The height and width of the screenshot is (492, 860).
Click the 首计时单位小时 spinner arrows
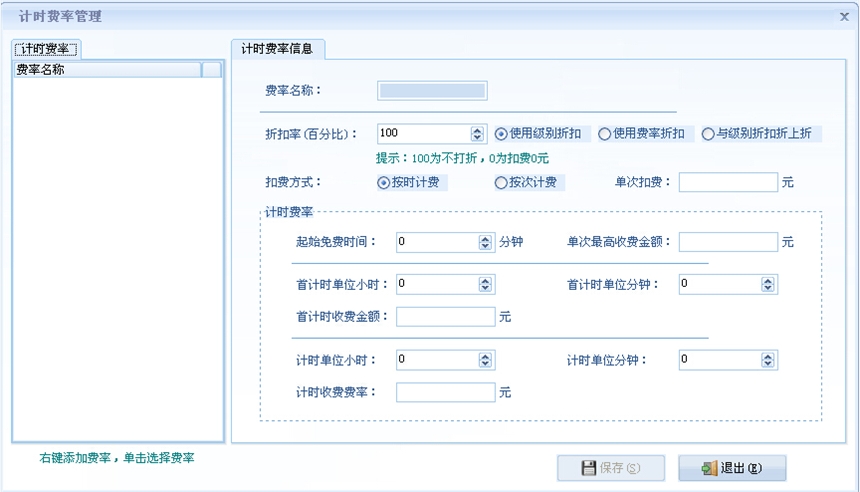point(485,285)
